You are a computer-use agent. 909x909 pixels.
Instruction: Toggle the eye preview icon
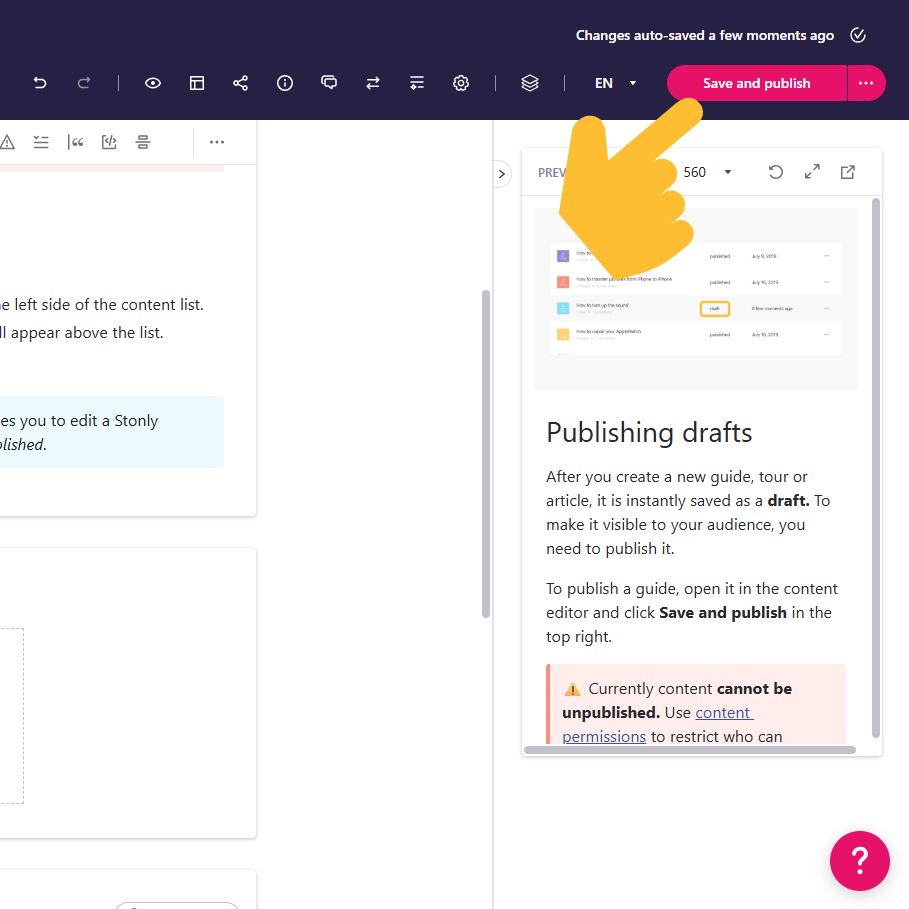pos(152,83)
